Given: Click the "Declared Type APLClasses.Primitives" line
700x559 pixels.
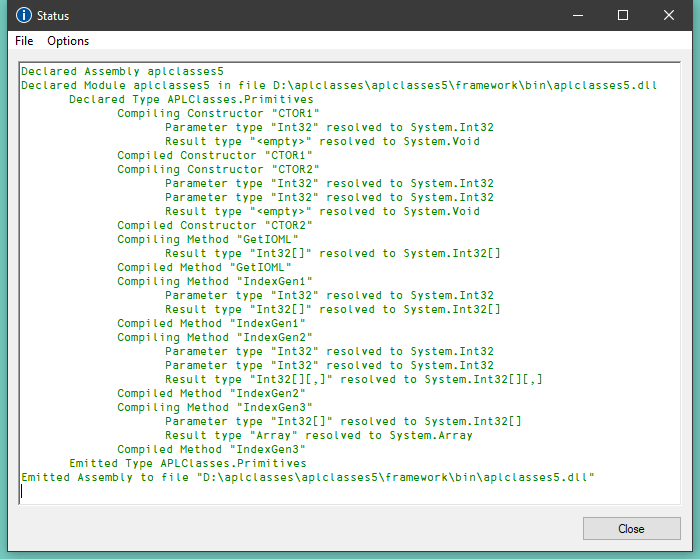Looking at the screenshot, I should click(190, 100).
